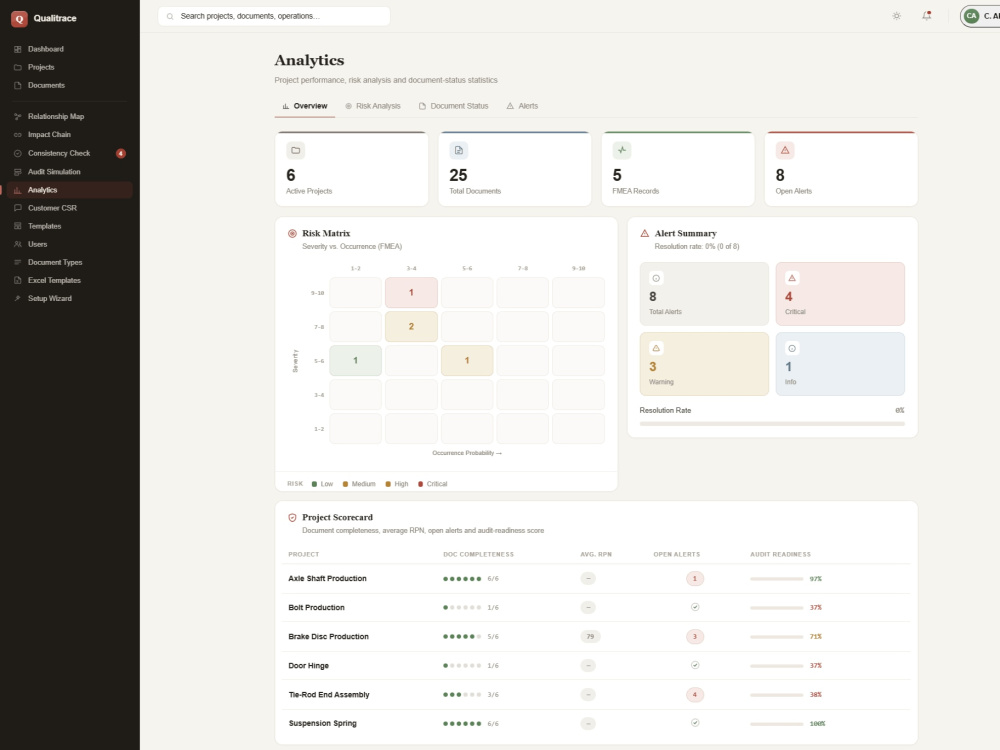Click the Critical risk legend swatch
The width and height of the screenshot is (1000, 750).
tap(420, 484)
